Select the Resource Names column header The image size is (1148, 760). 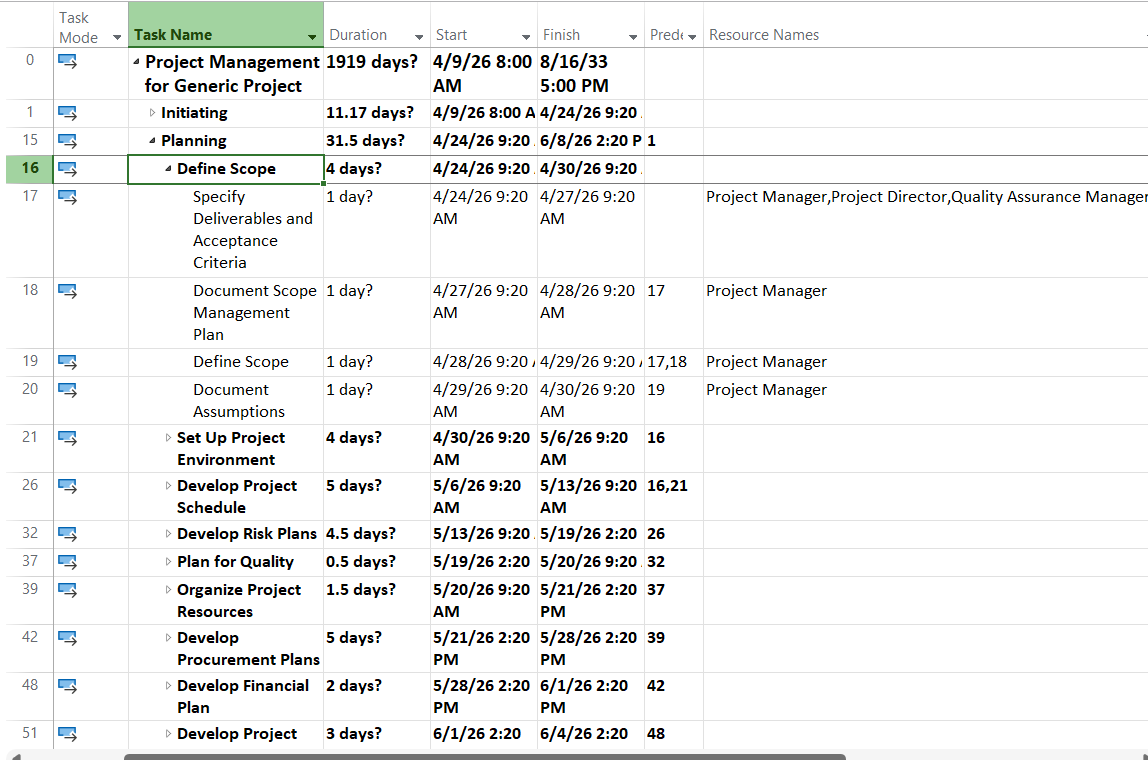pos(764,35)
